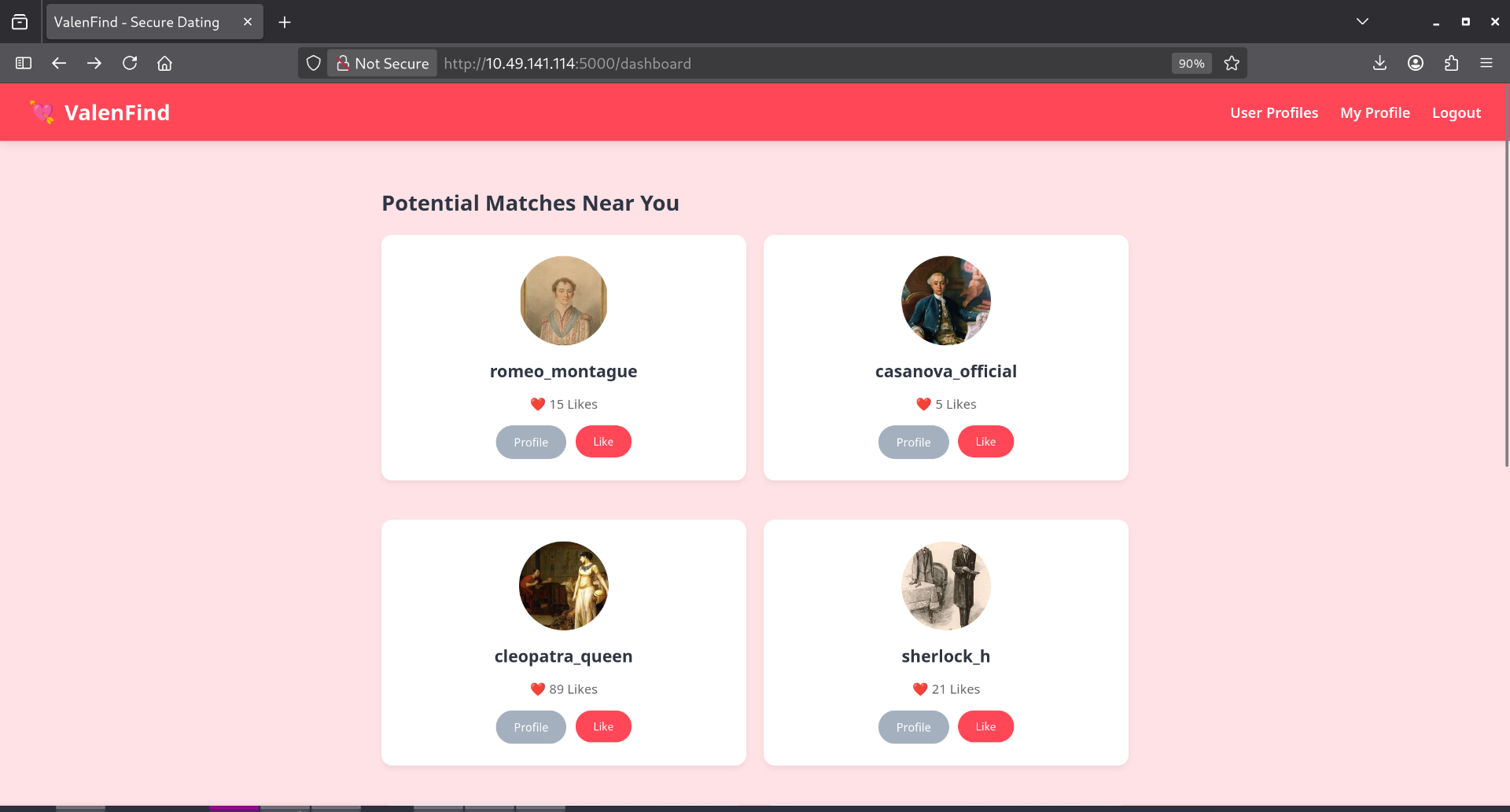
Task: Toggle the sidebar panel icon
Action: click(x=24, y=63)
